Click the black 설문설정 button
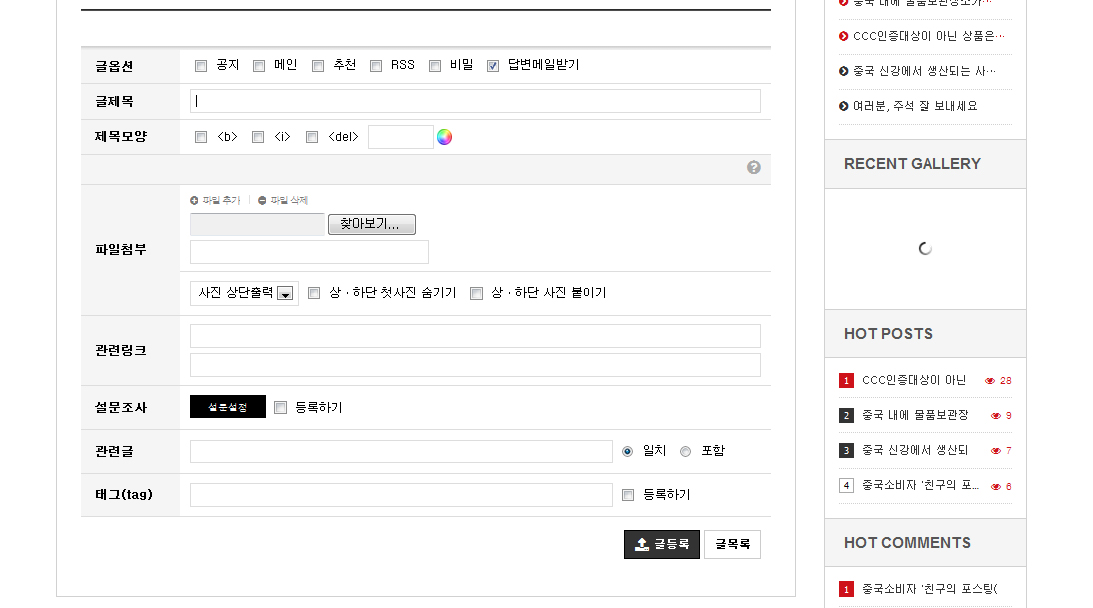 tap(228, 407)
